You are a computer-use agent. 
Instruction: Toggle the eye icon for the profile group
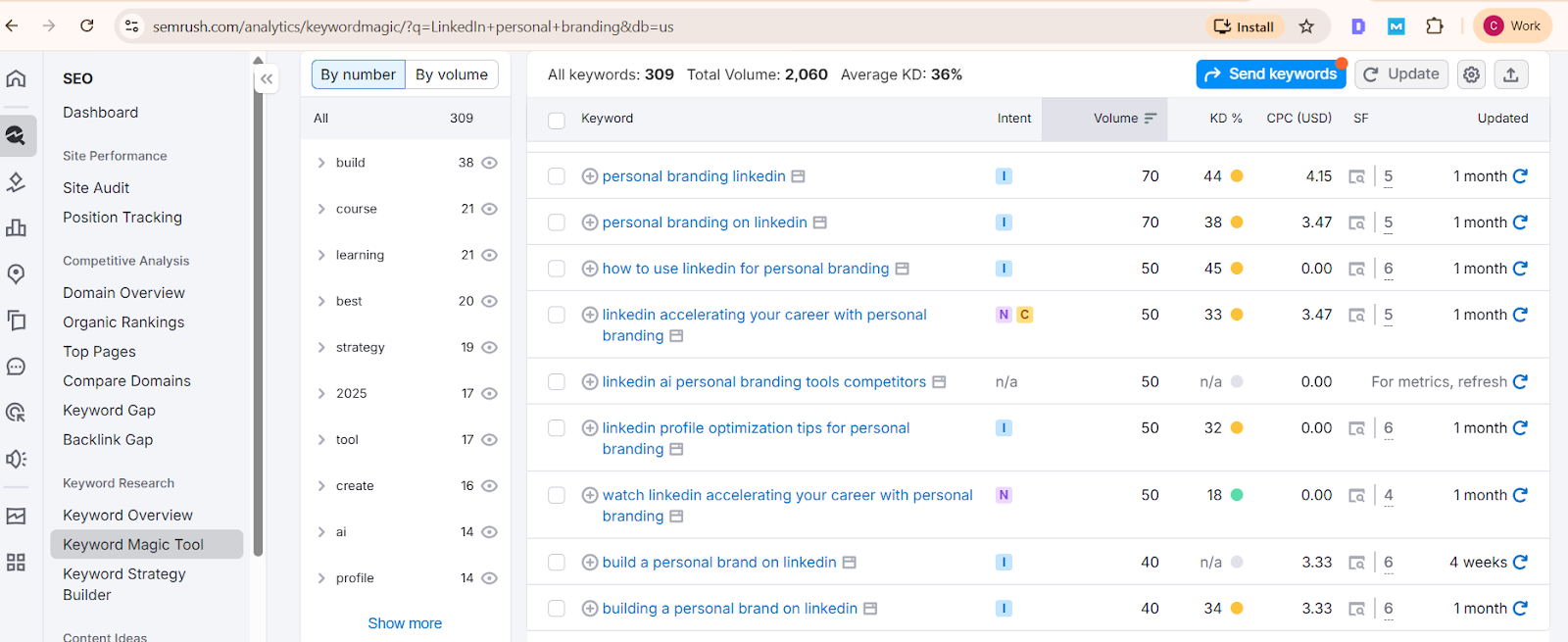[x=490, y=578]
